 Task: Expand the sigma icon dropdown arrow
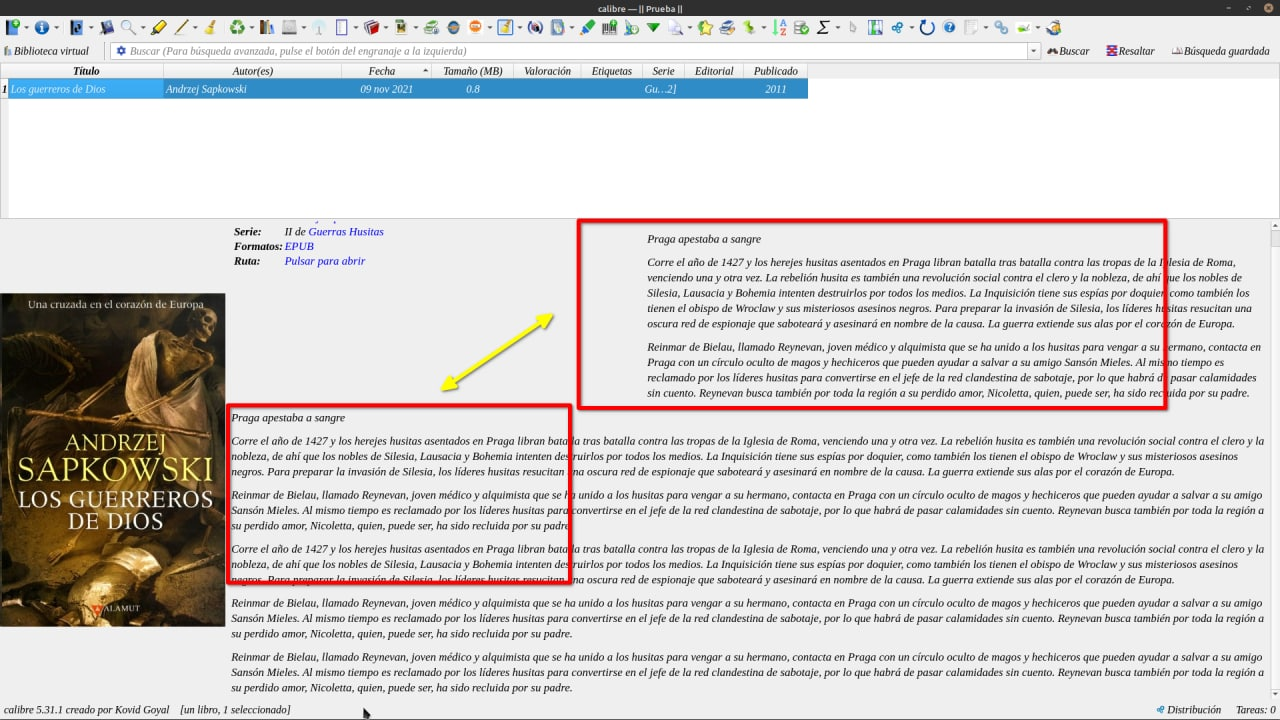tap(837, 28)
